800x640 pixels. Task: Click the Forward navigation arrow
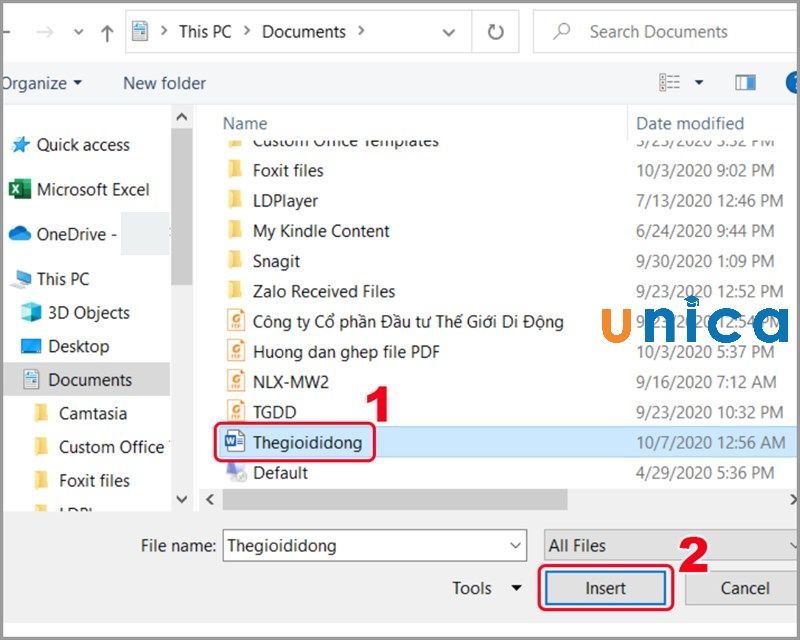pyautogui.click(x=45, y=32)
